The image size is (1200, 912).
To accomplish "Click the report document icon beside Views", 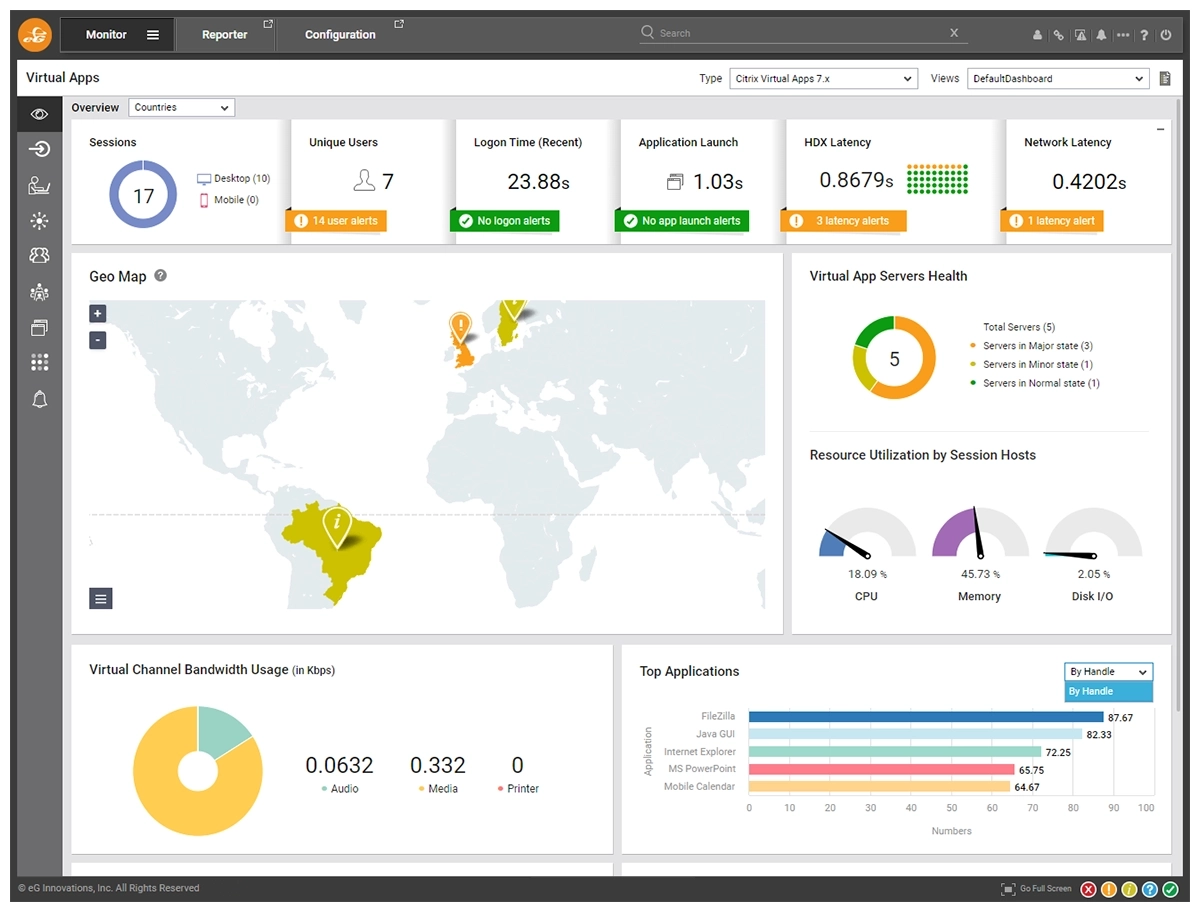I will pos(1165,78).
